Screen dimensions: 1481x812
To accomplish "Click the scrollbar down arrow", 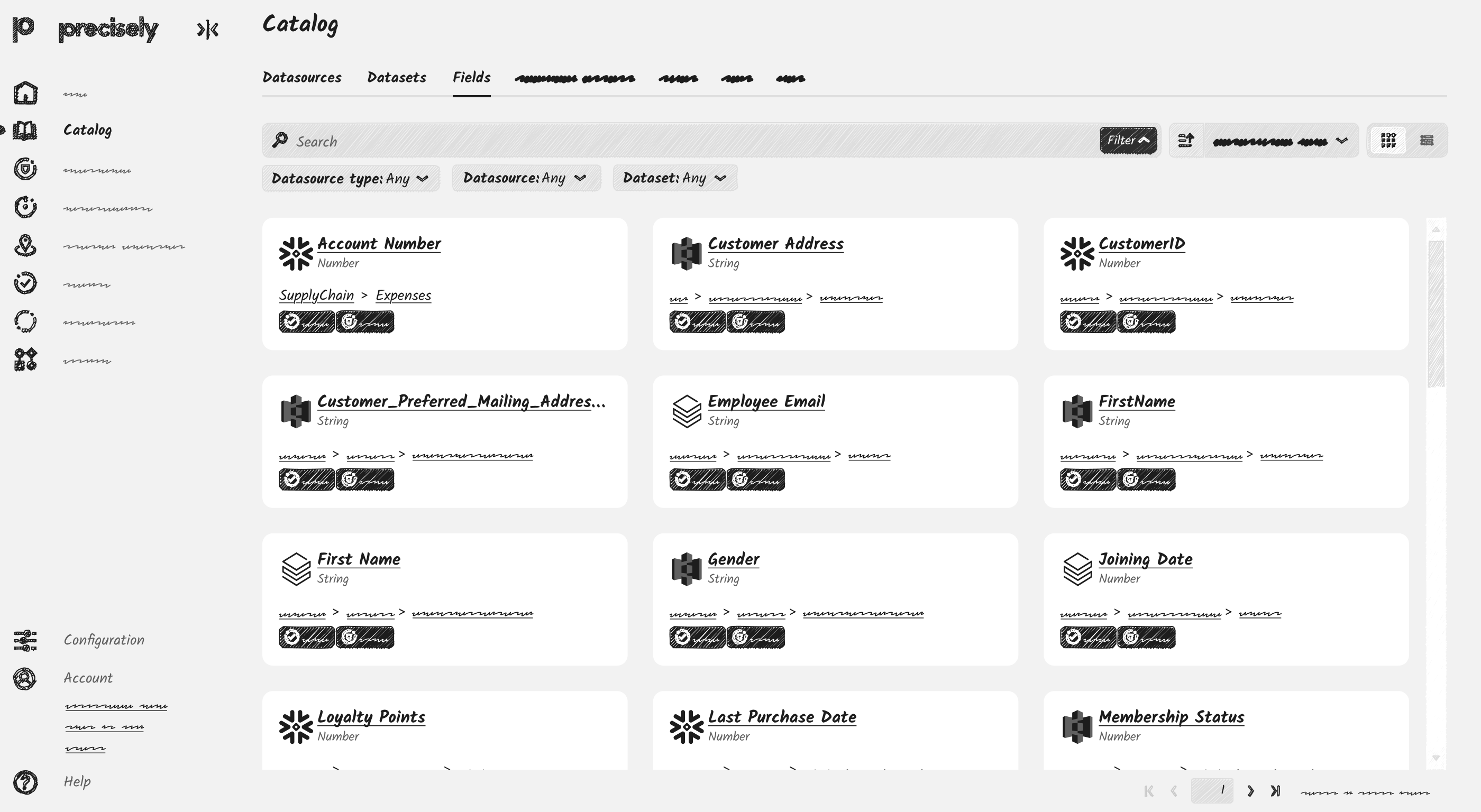I will (x=1436, y=758).
